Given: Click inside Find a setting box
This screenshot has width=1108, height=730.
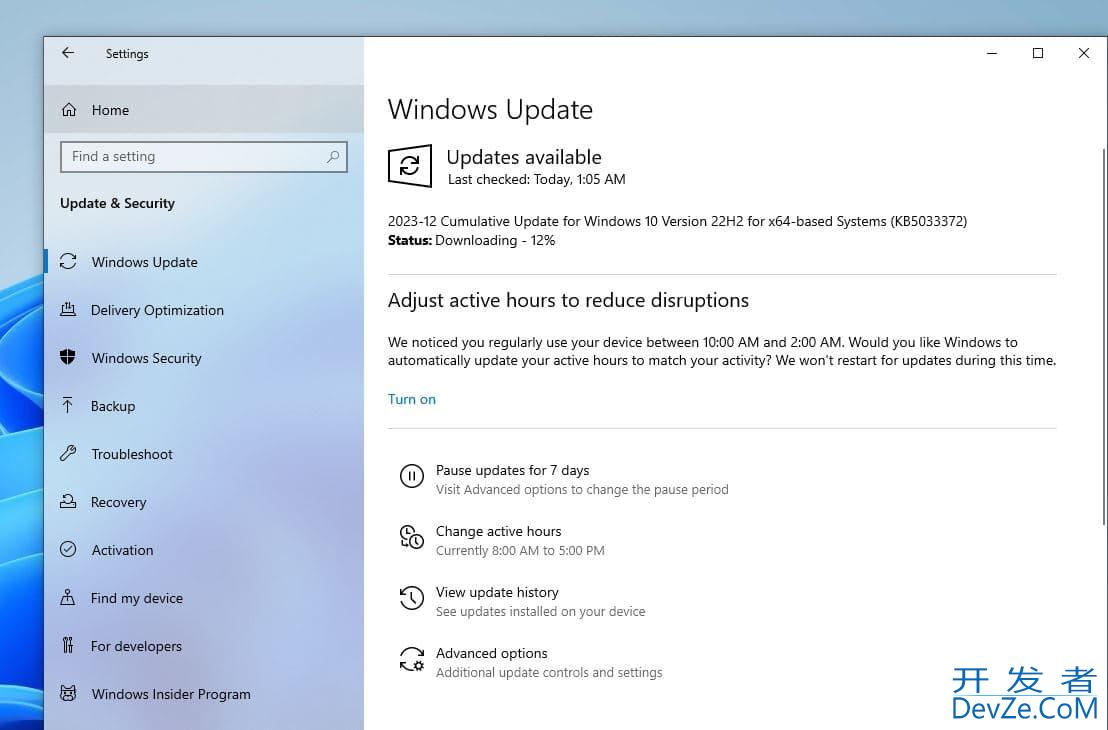Looking at the screenshot, I should tap(190, 157).
